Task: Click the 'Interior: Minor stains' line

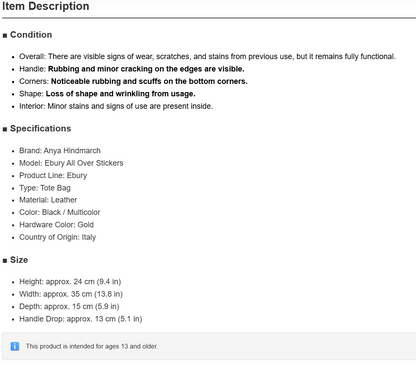Action: (x=116, y=106)
